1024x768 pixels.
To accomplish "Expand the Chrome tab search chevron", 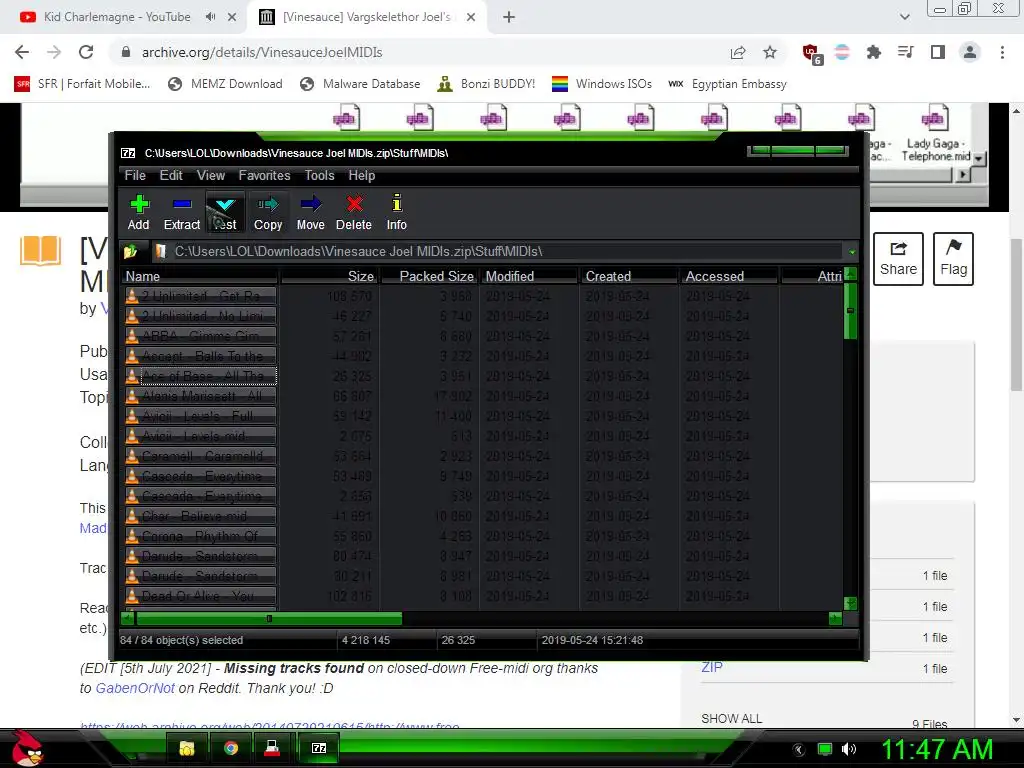I will coord(904,17).
